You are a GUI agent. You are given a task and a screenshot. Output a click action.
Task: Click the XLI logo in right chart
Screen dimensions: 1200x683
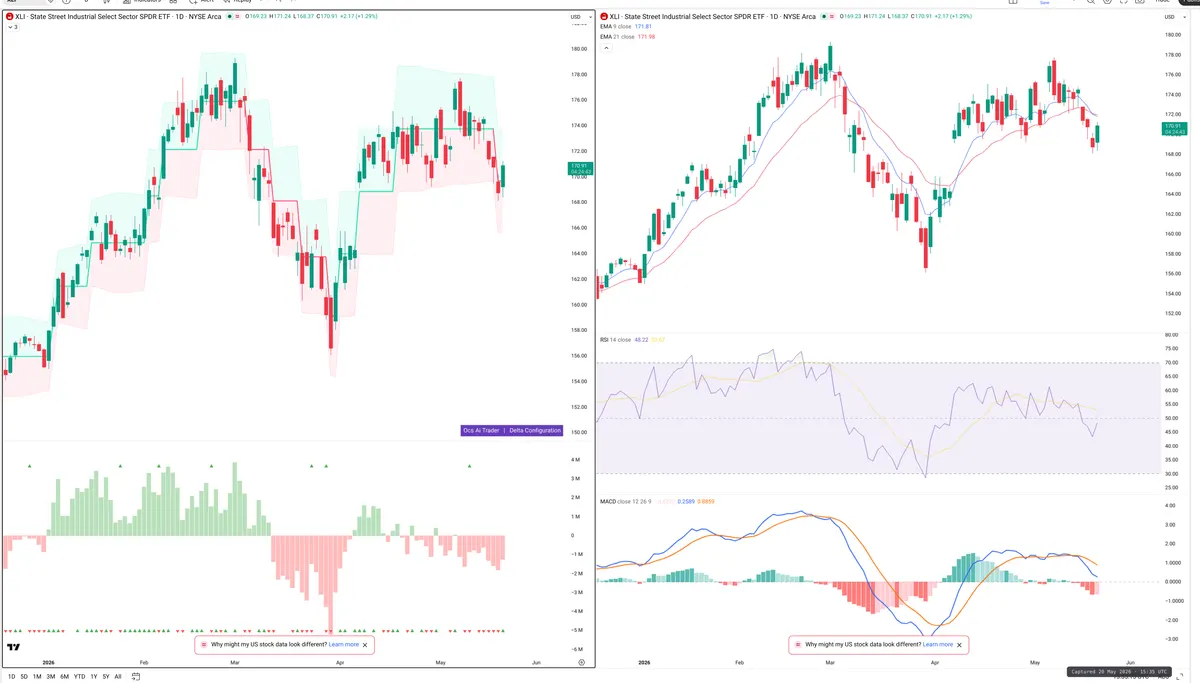604,17
